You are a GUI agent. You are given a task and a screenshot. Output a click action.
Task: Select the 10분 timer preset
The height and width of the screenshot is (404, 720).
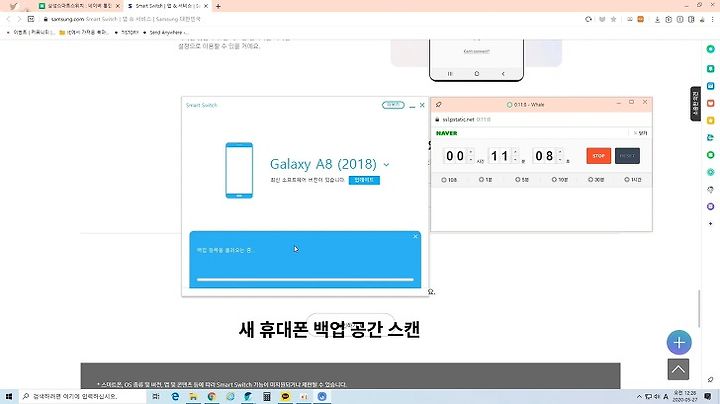(559, 180)
